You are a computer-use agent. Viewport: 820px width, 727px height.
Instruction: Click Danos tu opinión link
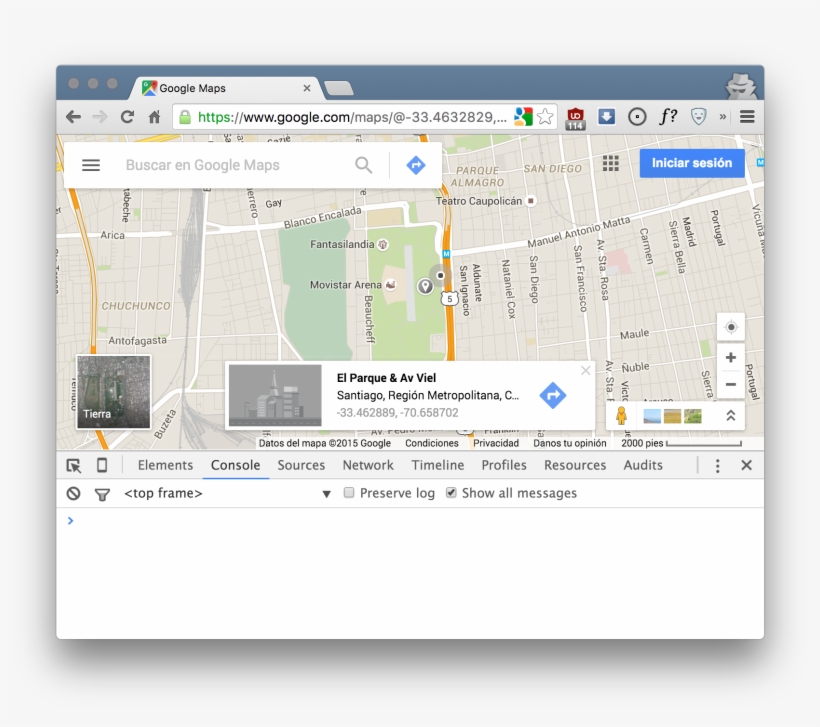point(570,443)
